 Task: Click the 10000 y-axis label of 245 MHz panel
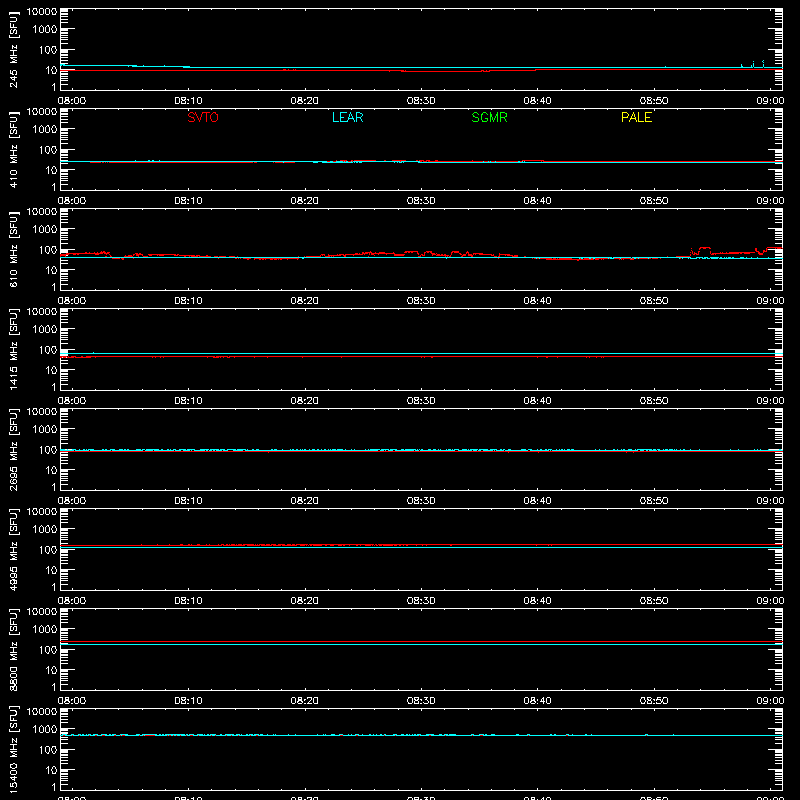(x=42, y=12)
